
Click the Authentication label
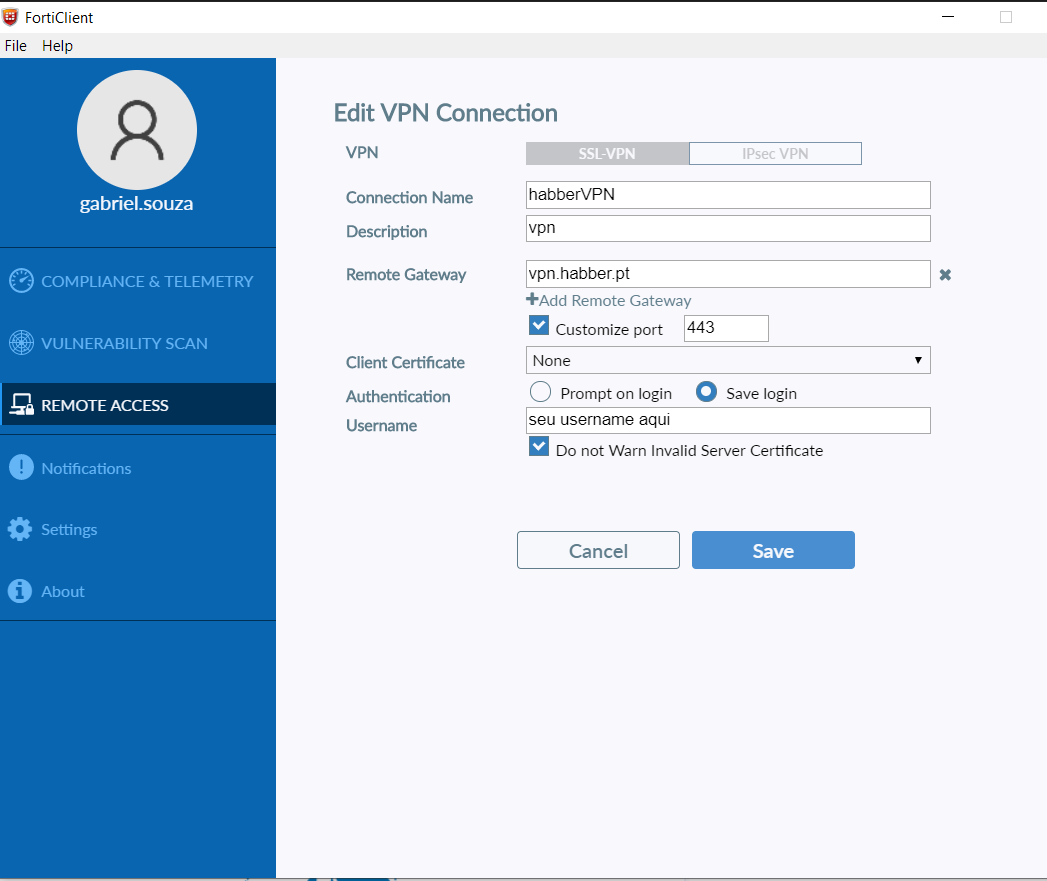pyautogui.click(x=398, y=397)
